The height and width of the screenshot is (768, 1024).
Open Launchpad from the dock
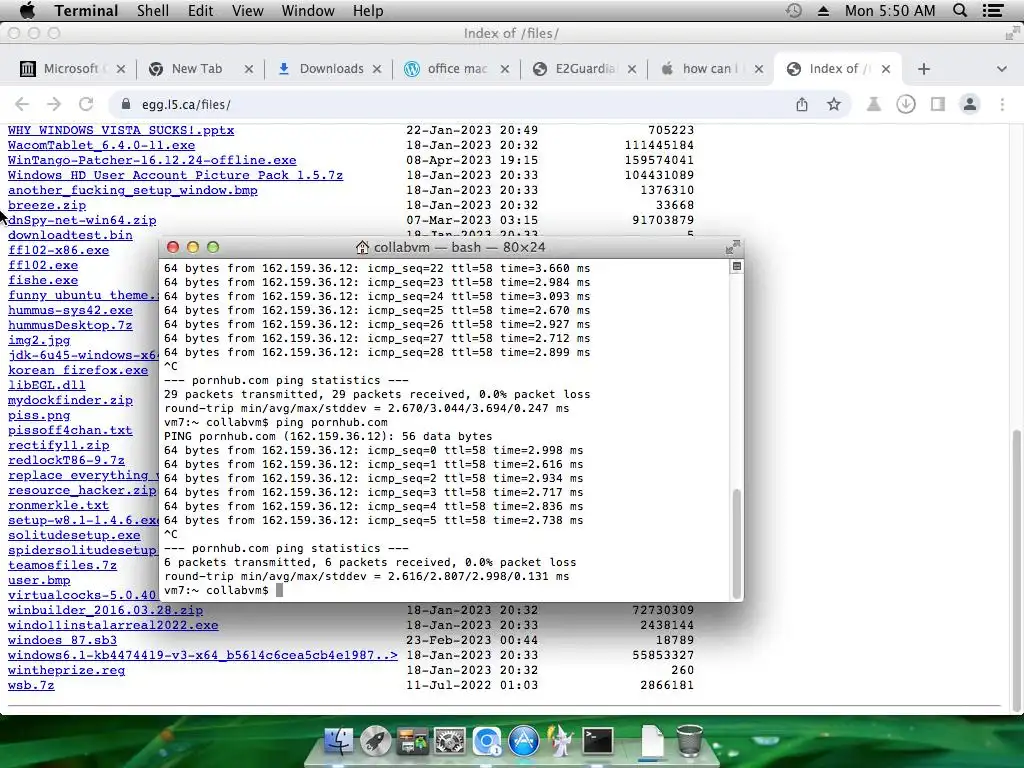point(376,741)
